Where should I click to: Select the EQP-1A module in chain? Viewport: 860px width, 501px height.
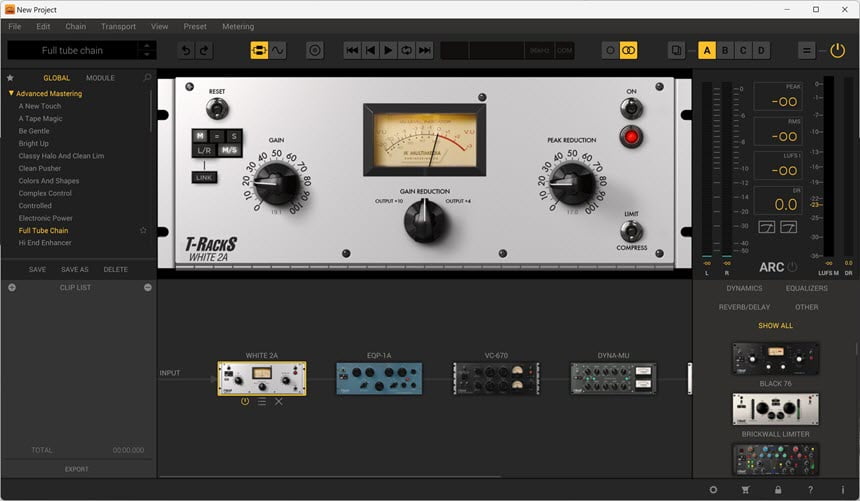pos(379,378)
